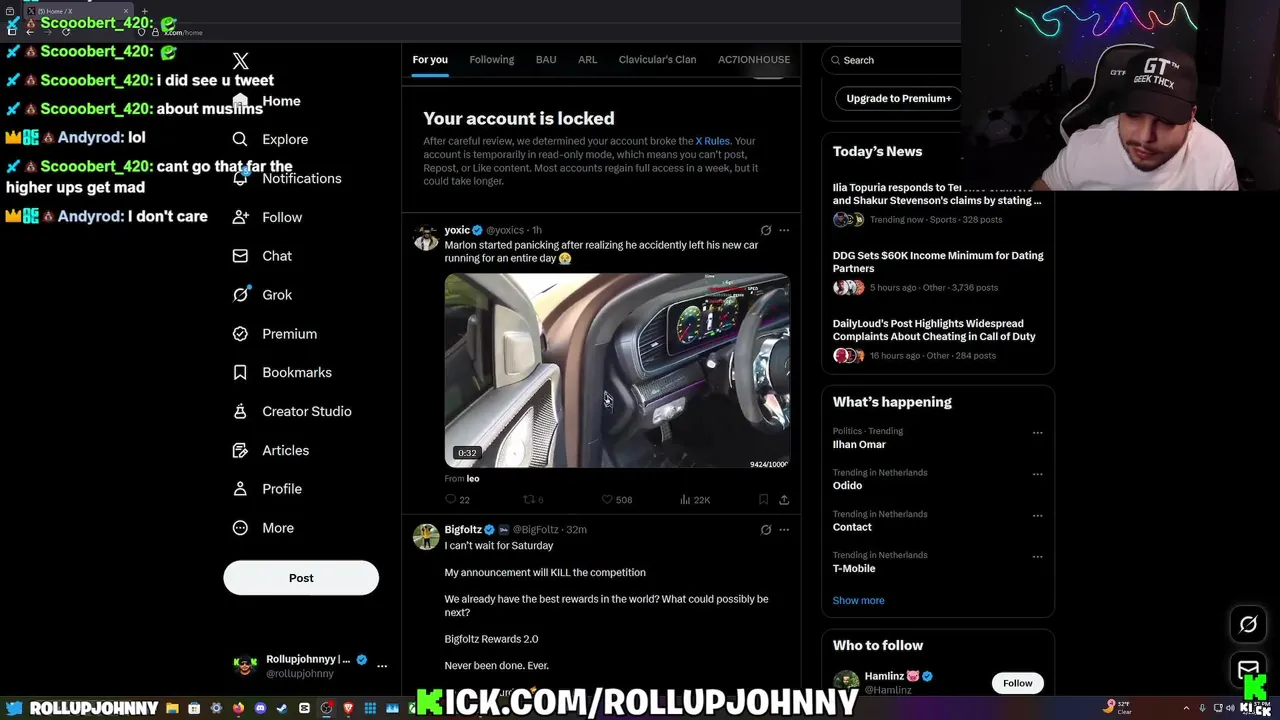The image size is (1280, 720).
Task: Open the X Rules link
Action: tap(713, 141)
